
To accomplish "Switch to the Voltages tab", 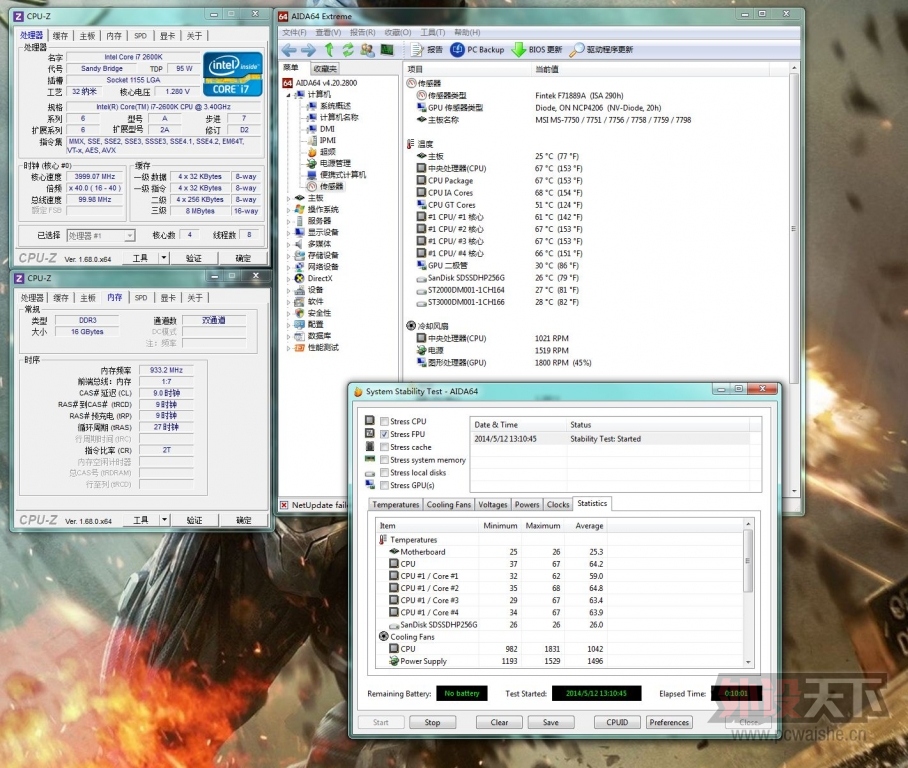I will click(493, 504).
